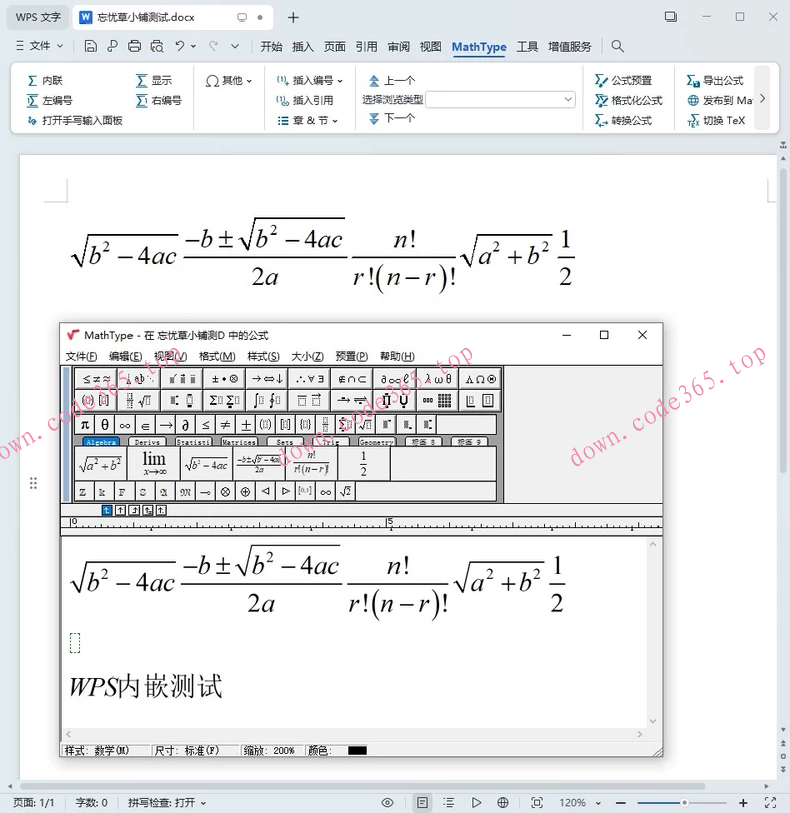Open the integral templates palette
Screen dimensions: 790x813
pos(267,400)
